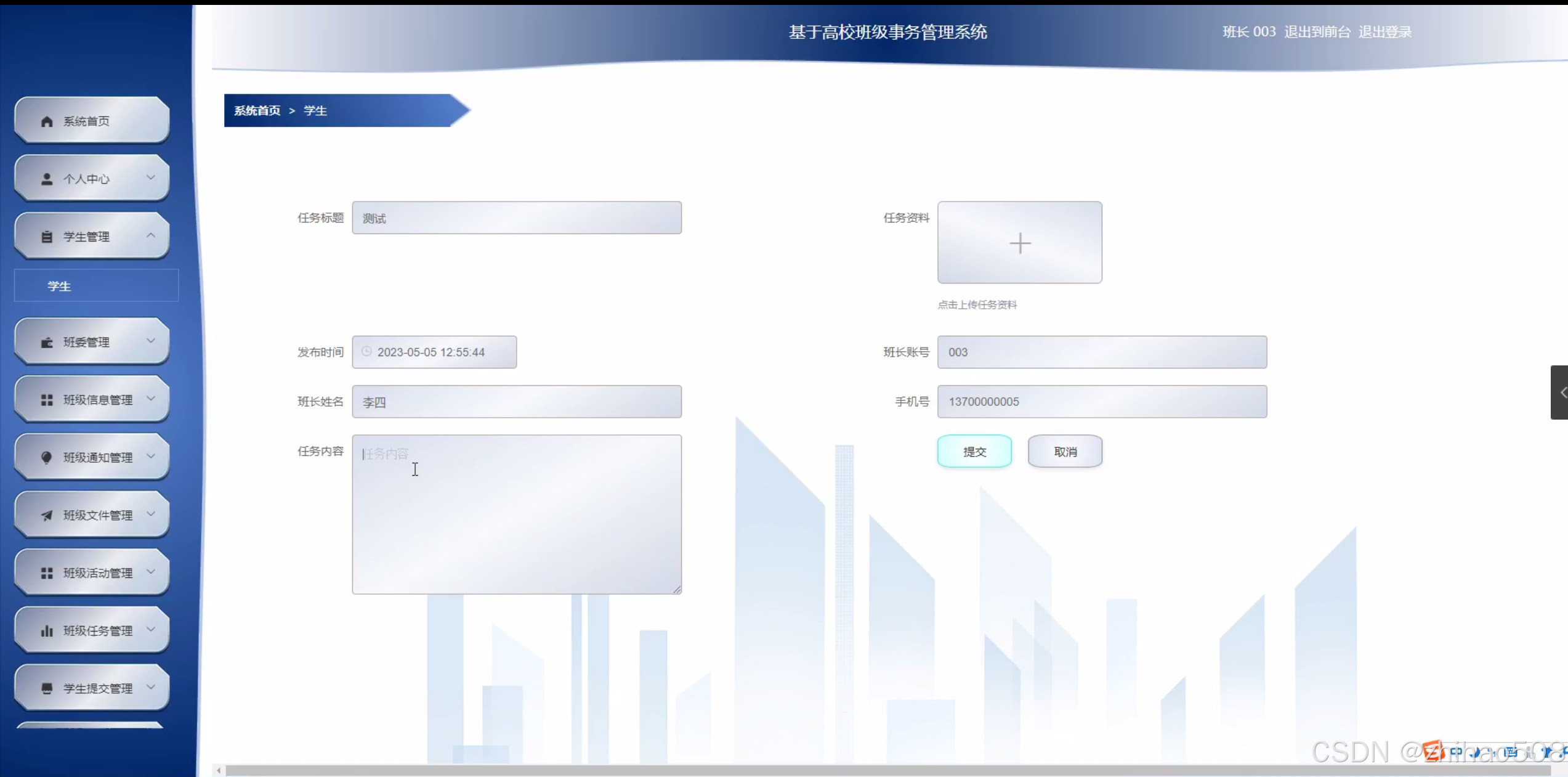Expand the 班委管理 chevron
Screen dimensions: 1568x777
point(151,341)
